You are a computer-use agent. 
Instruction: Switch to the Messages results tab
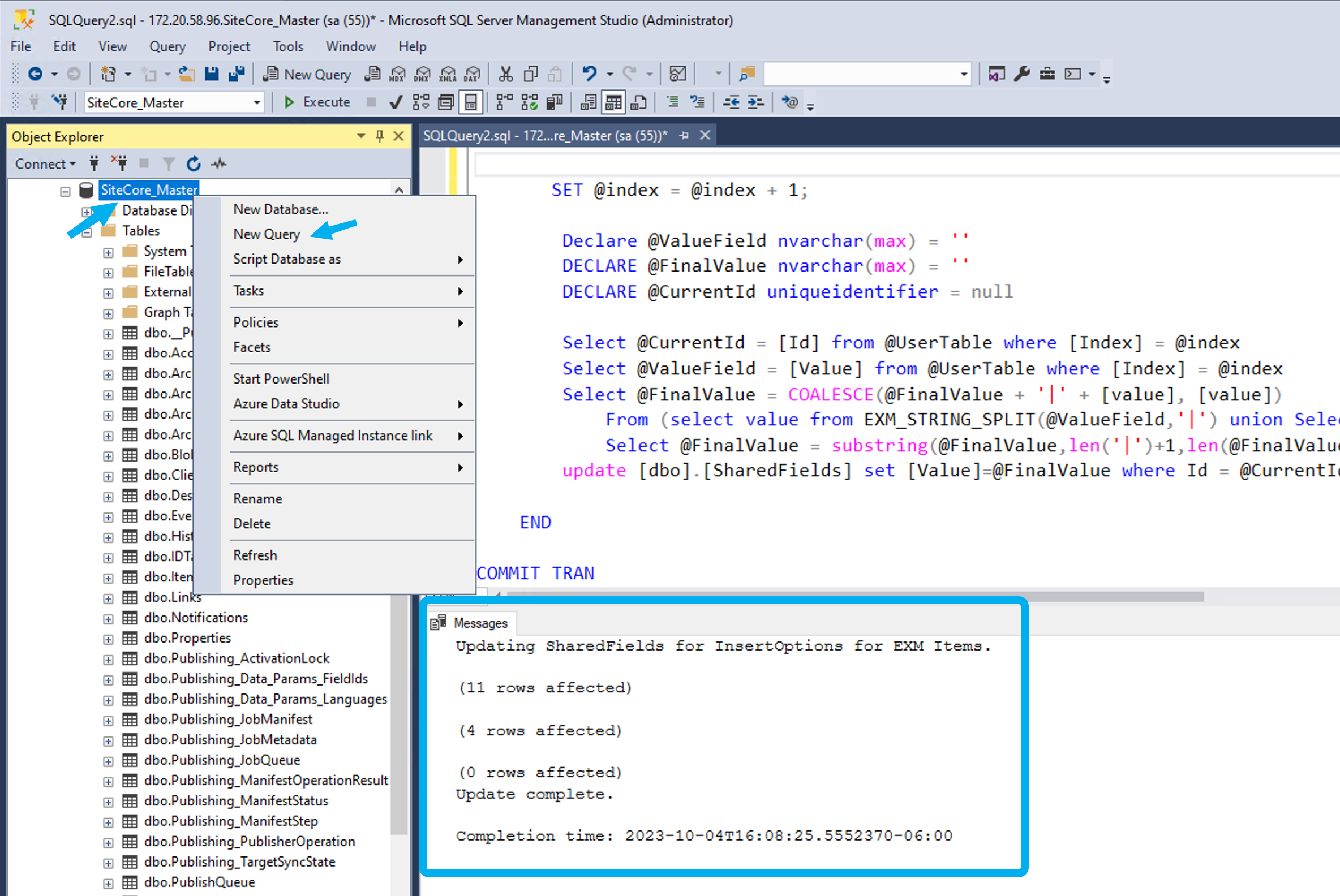pyautogui.click(x=470, y=623)
